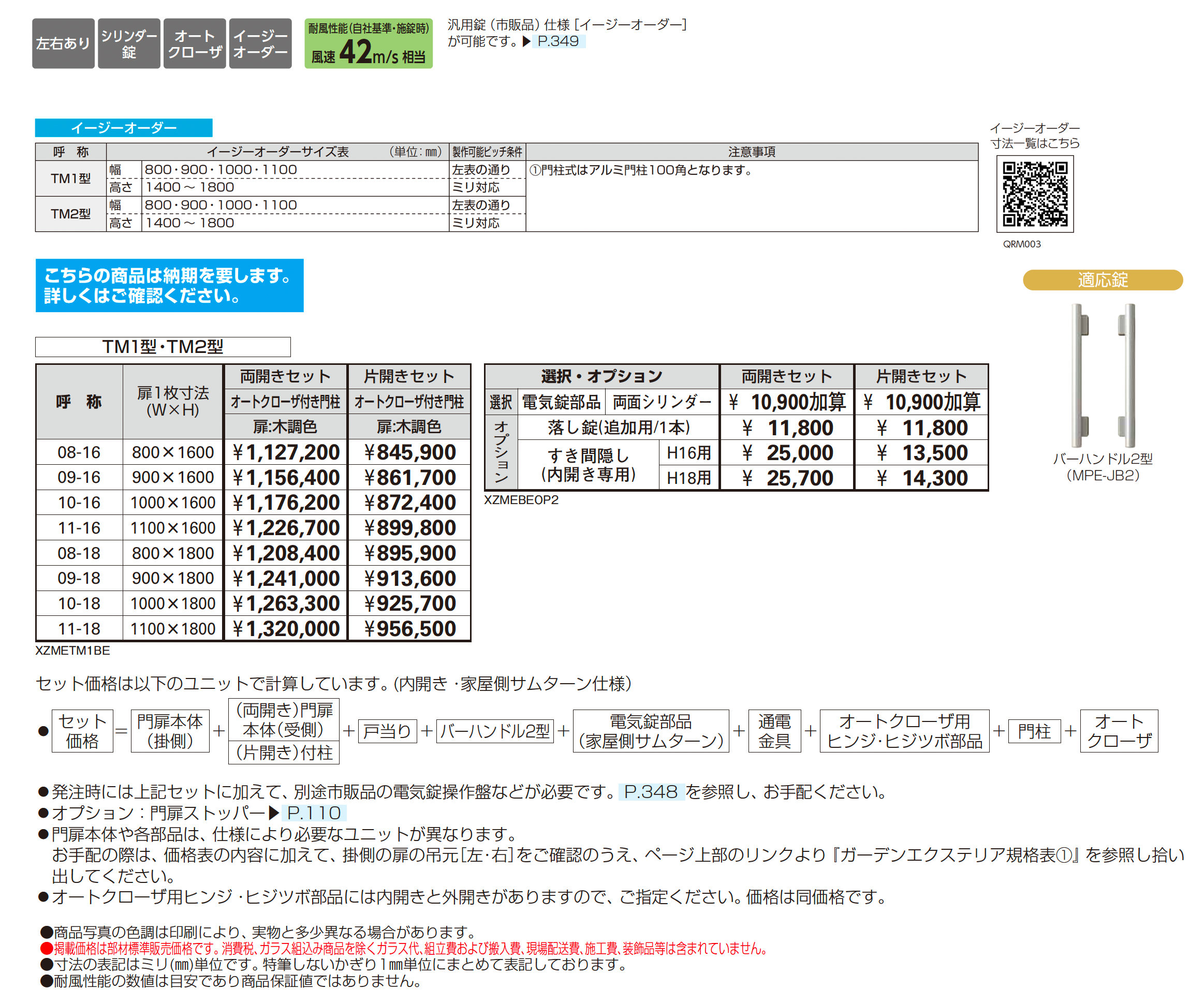Click the TM1型・TM2型 table title
Screen dimensions: 1204x1003
[x=163, y=347]
